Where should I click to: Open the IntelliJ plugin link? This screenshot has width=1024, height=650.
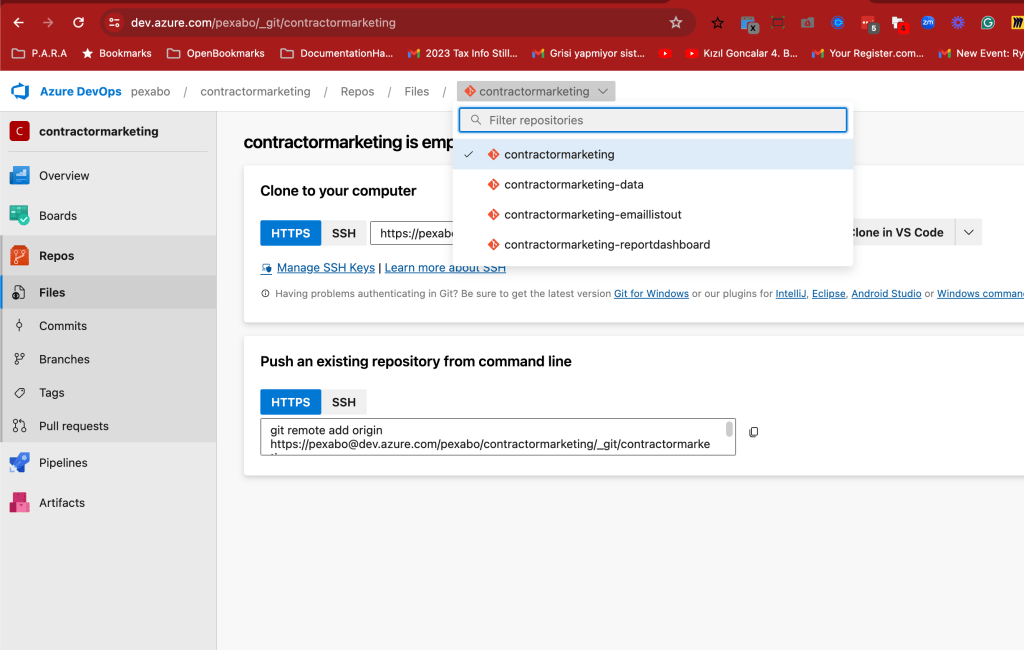[x=791, y=293]
